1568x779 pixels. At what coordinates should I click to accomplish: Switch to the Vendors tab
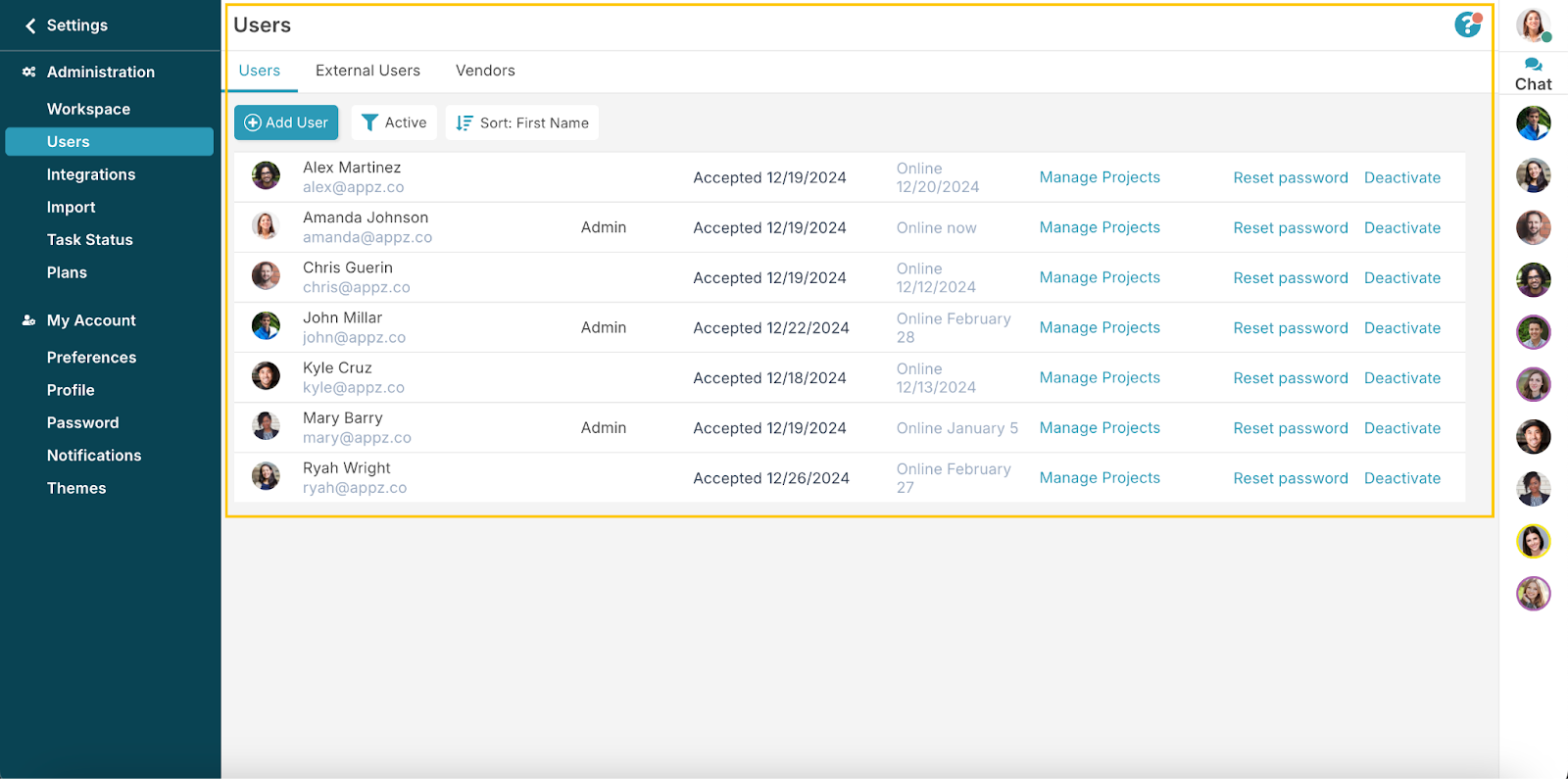485,71
